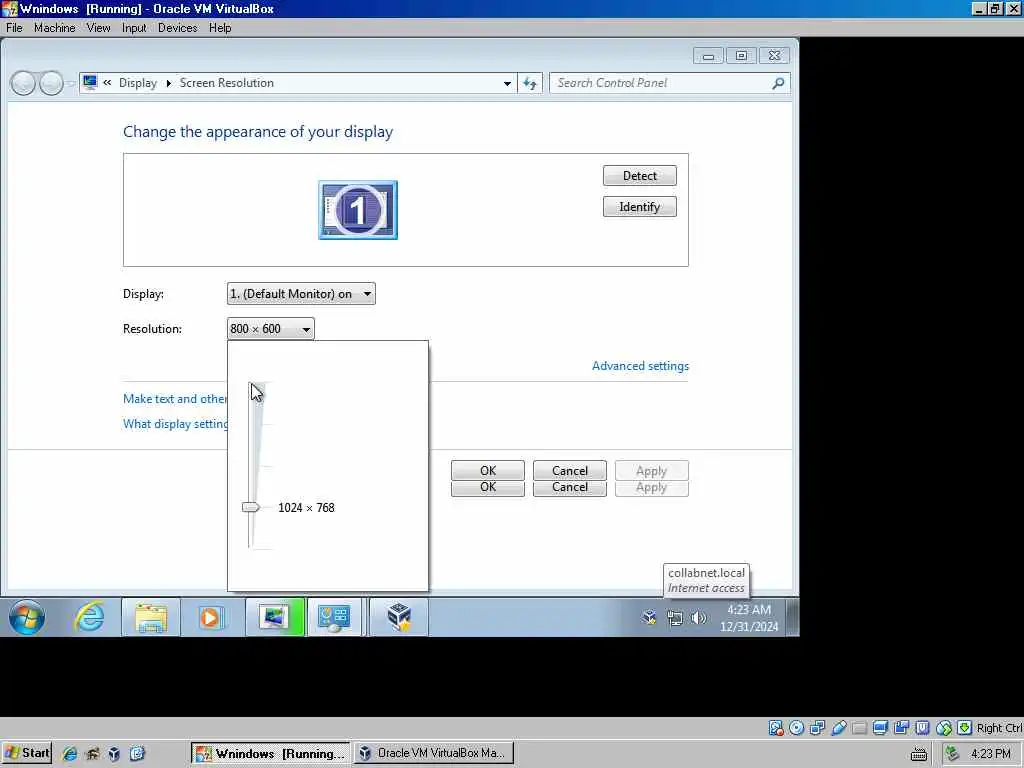The width and height of the screenshot is (1024, 768).
Task: Open the VirtualBox View menu
Action: (98, 27)
